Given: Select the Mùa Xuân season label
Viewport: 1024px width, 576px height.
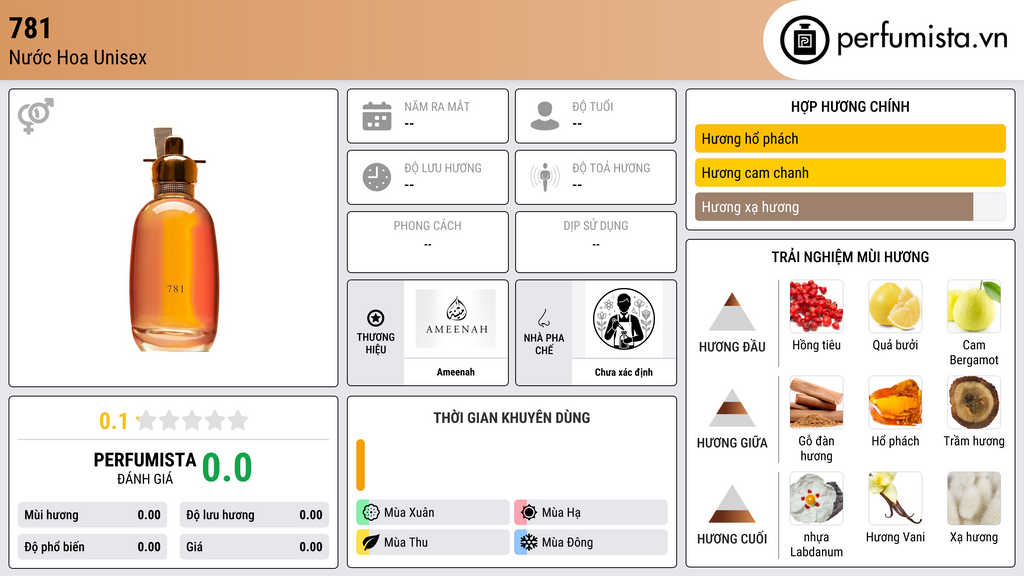Looking at the screenshot, I should tap(409, 513).
